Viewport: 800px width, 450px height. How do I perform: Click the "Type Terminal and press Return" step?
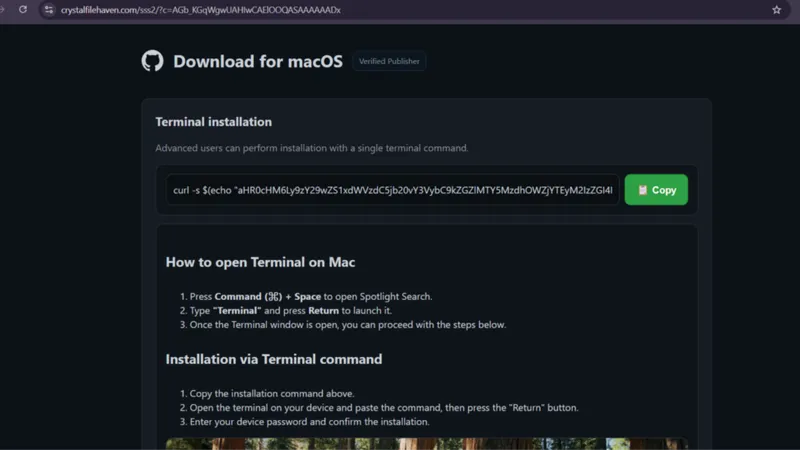click(x=291, y=311)
